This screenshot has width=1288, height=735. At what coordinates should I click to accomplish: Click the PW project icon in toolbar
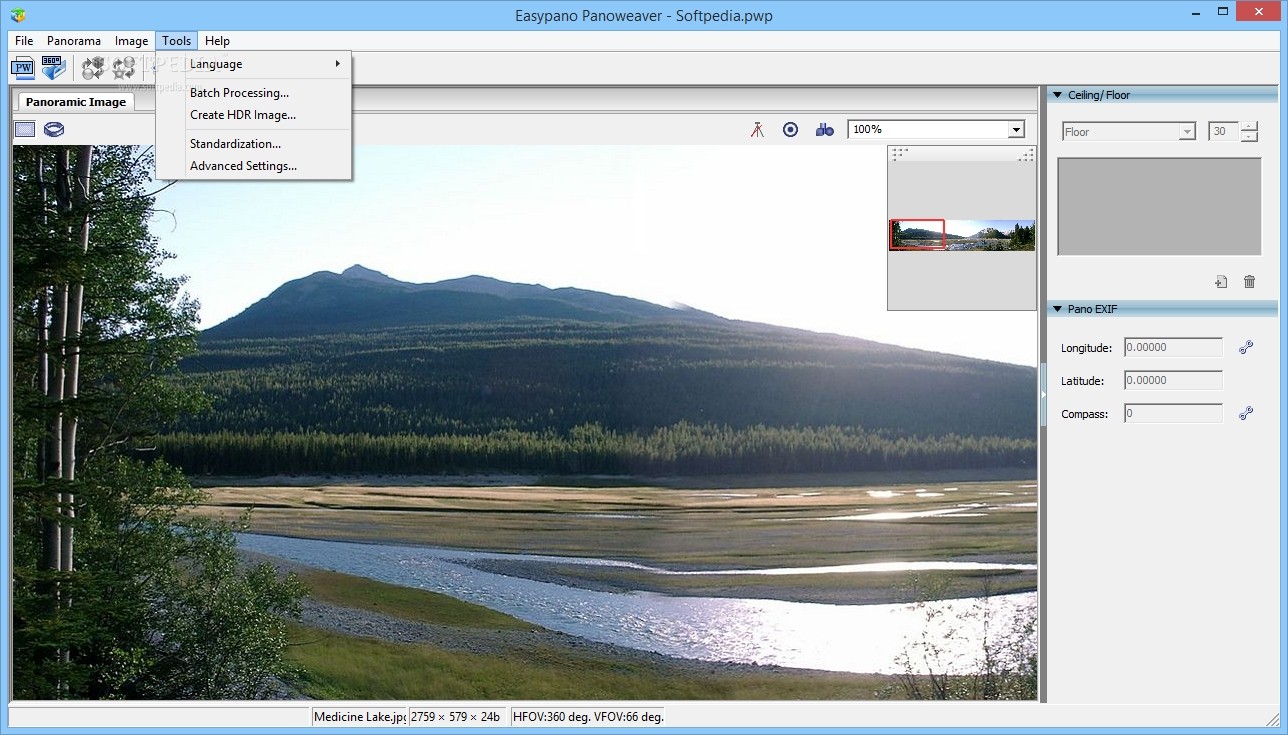(22, 68)
